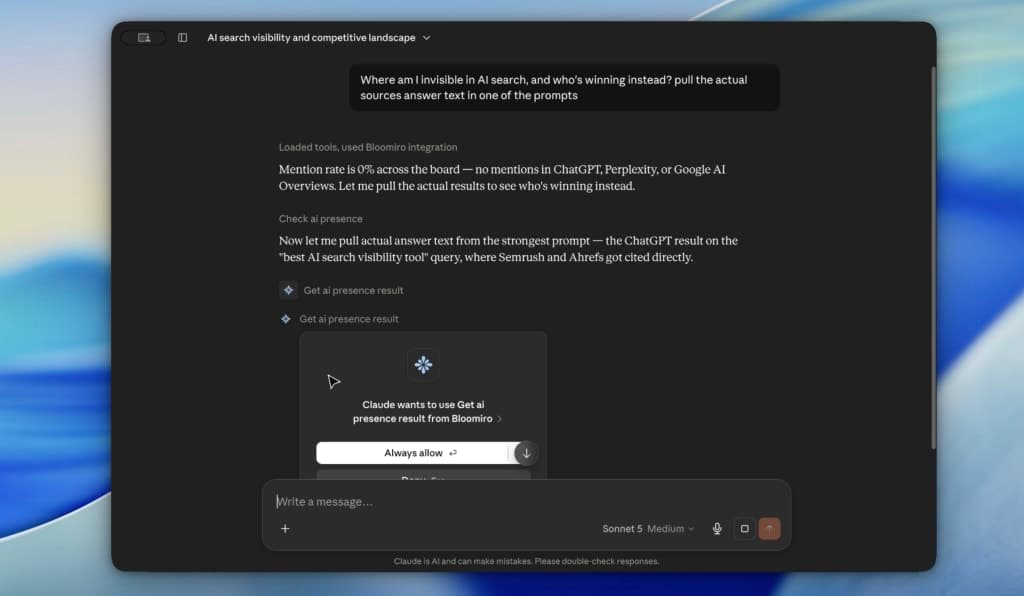The width and height of the screenshot is (1024, 596).
Task: Open the 'Sonnet 5 Medium' model selector
Action: 648,529
